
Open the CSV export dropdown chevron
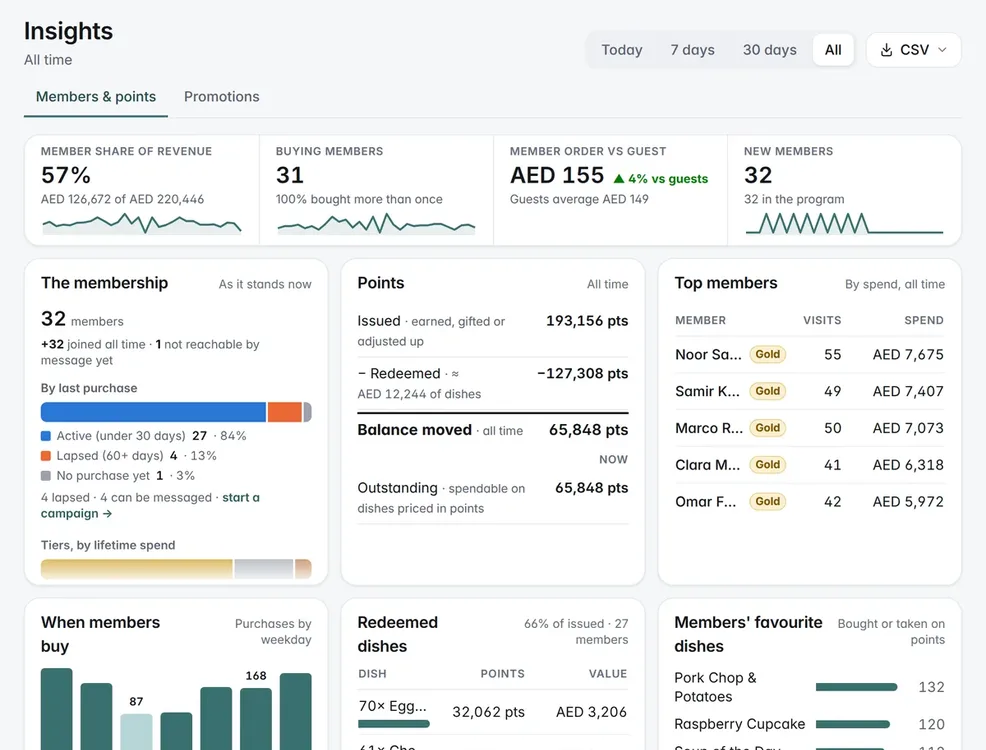tap(942, 50)
